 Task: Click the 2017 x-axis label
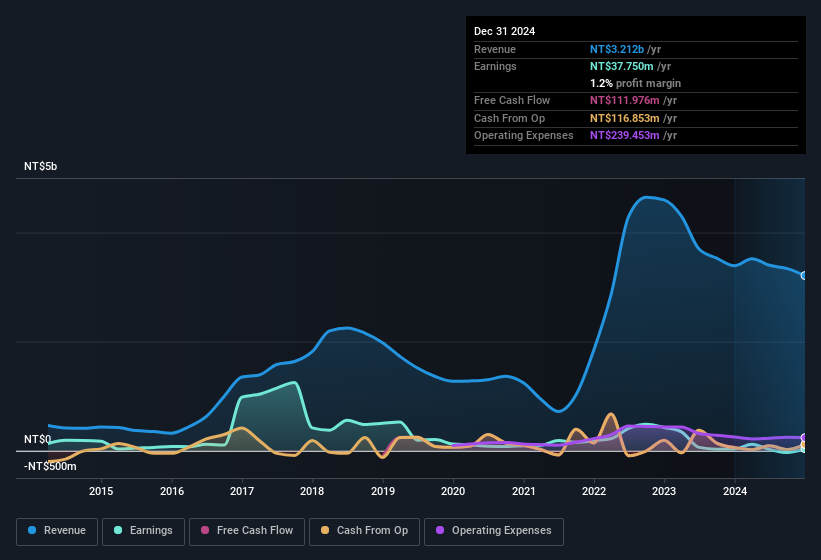point(242,491)
